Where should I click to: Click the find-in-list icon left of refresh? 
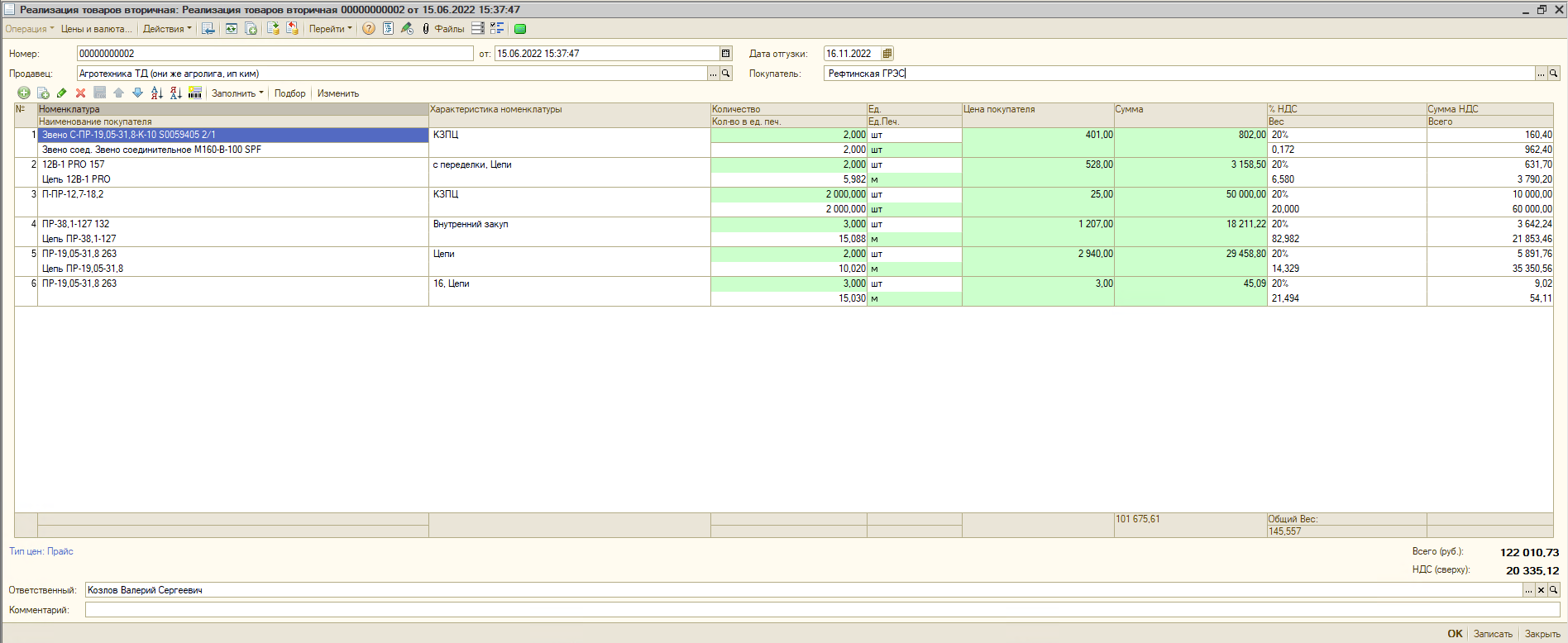coord(208,29)
